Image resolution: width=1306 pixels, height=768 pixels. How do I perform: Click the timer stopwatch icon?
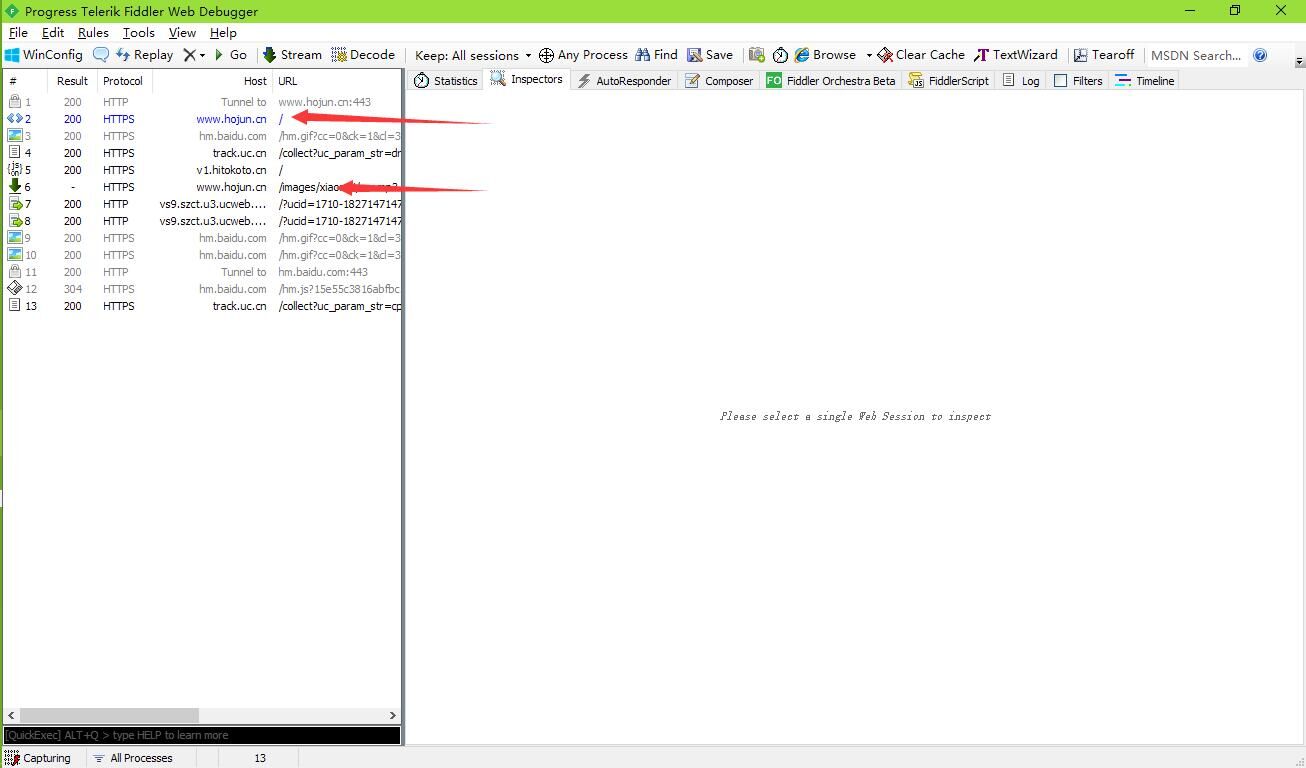(780, 55)
